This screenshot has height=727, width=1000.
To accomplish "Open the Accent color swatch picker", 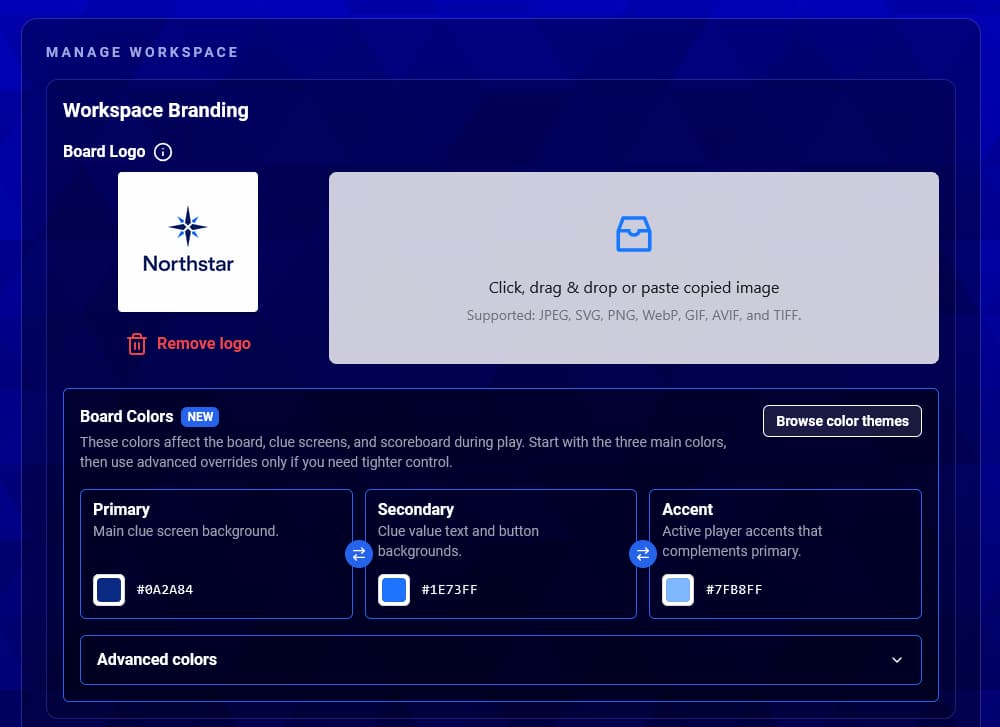I will click(x=678, y=589).
